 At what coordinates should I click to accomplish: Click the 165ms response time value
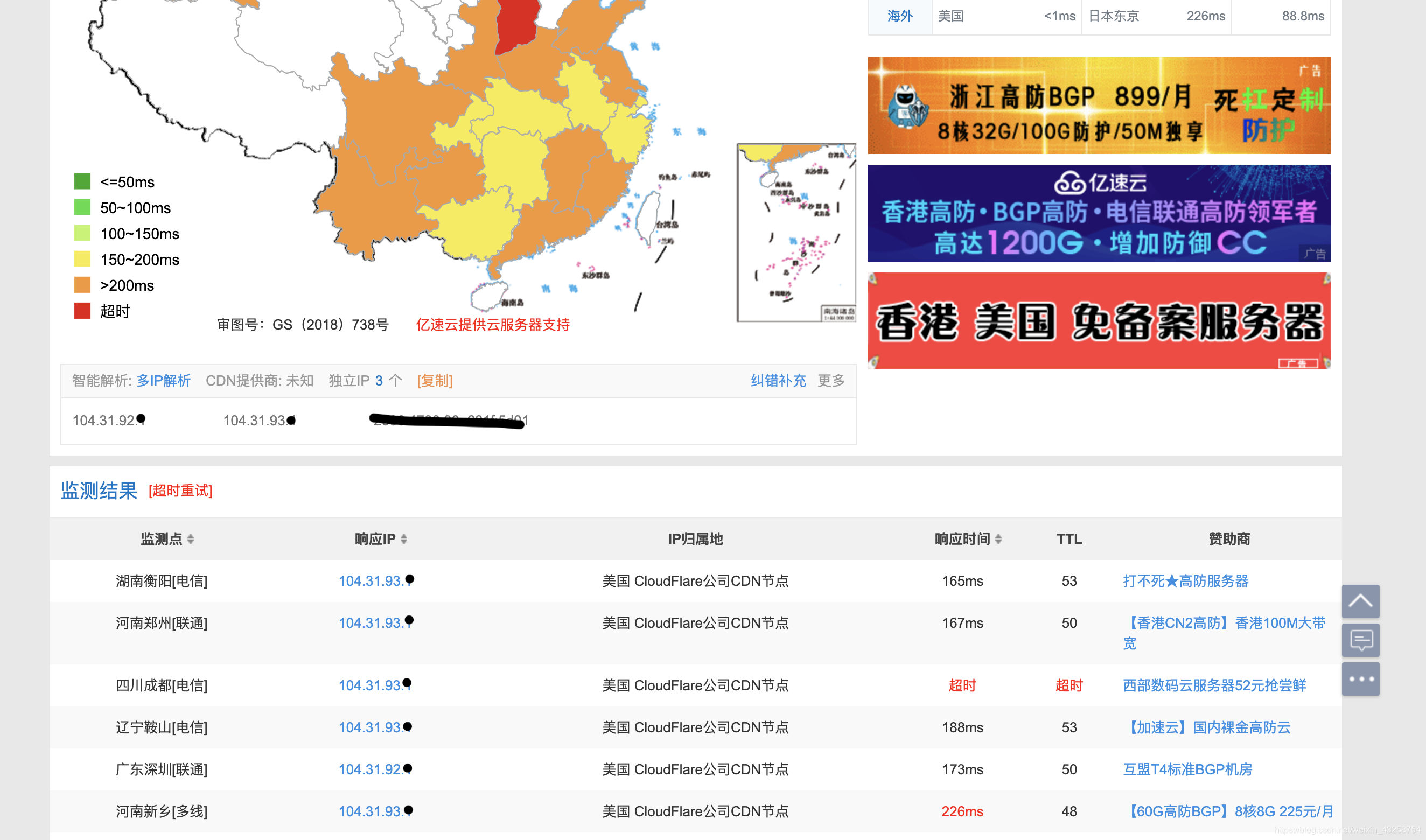click(x=962, y=581)
